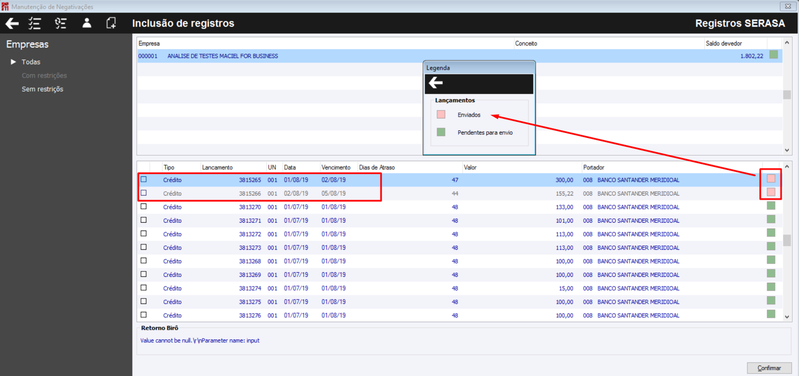Click the numbered list icon in the top toolbar
The image size is (800, 376).
61,23
